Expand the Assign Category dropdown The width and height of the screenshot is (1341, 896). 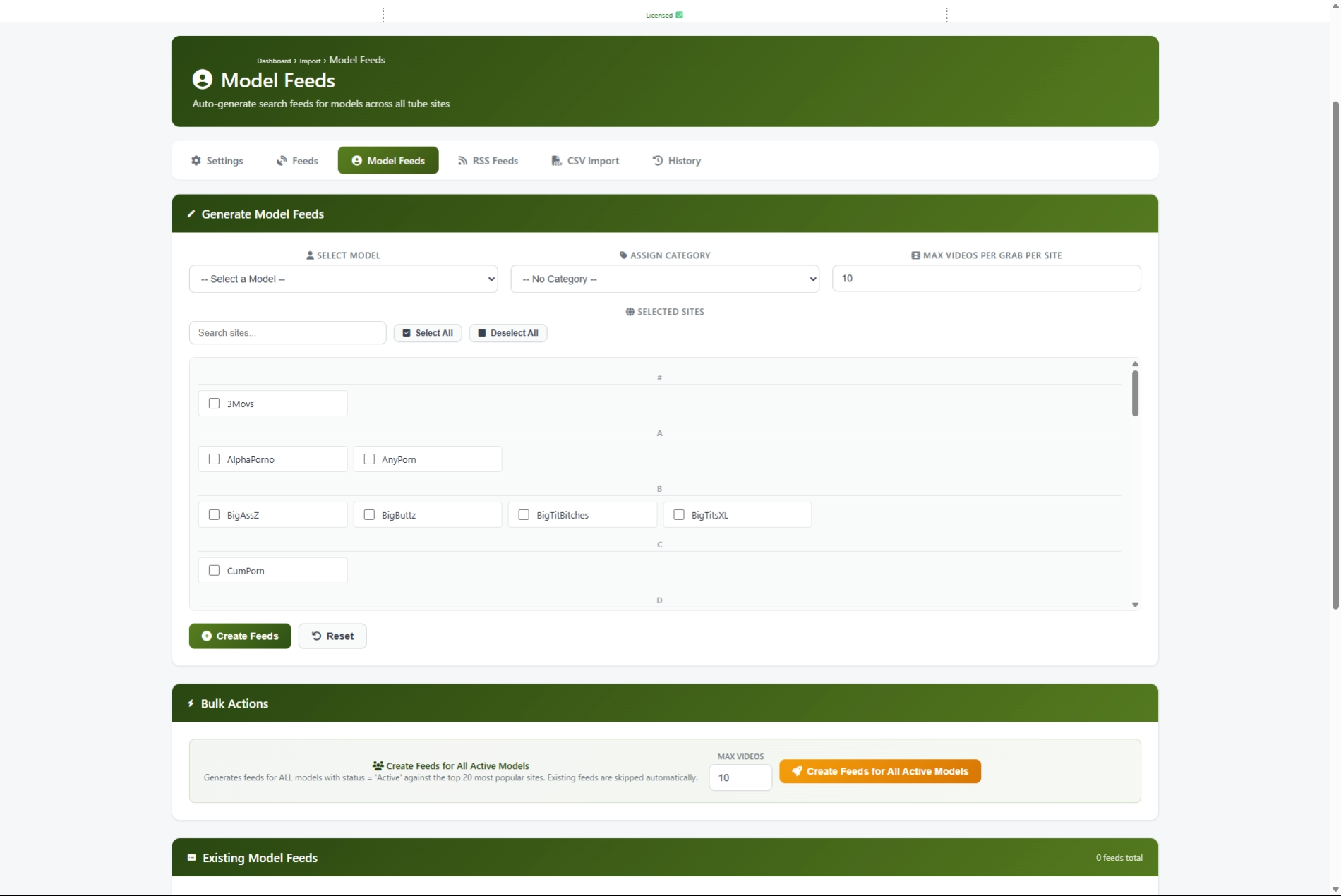pos(664,279)
